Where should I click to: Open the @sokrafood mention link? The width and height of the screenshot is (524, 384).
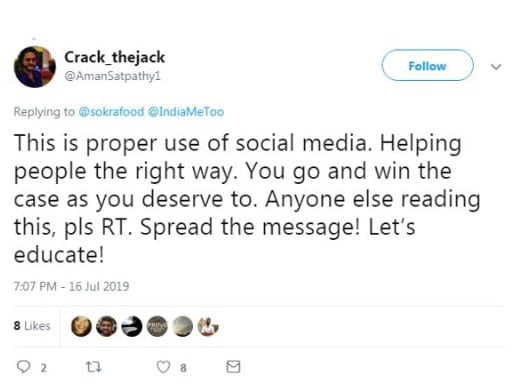click(x=111, y=112)
